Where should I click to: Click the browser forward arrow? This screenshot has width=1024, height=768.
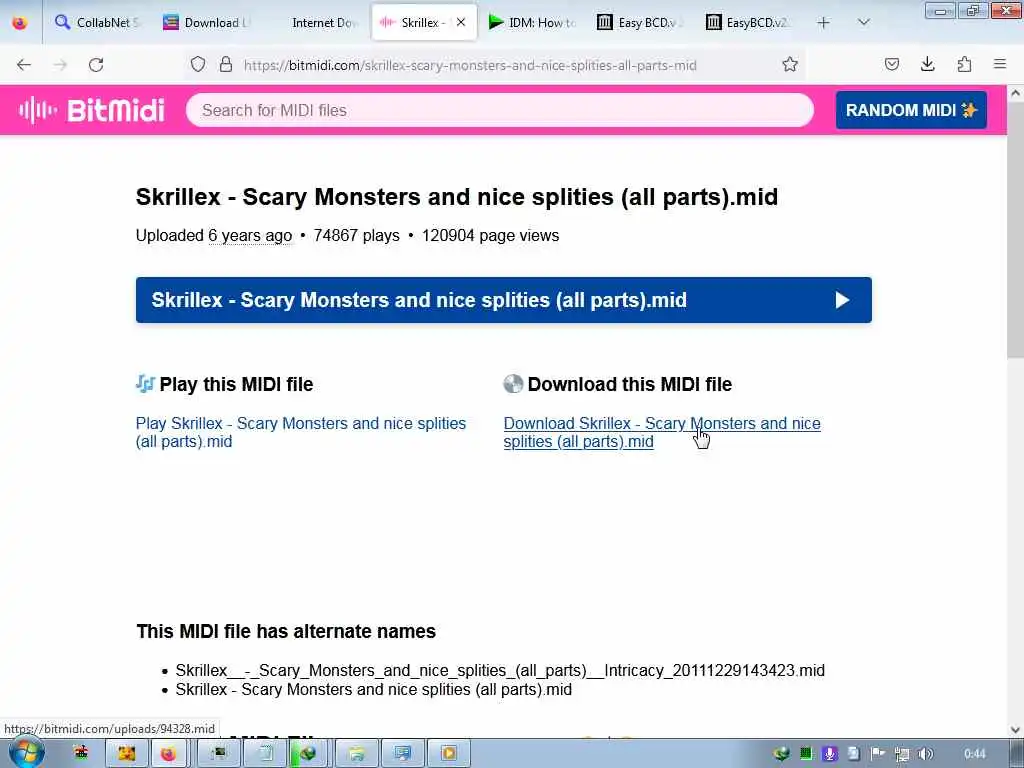tap(60, 65)
